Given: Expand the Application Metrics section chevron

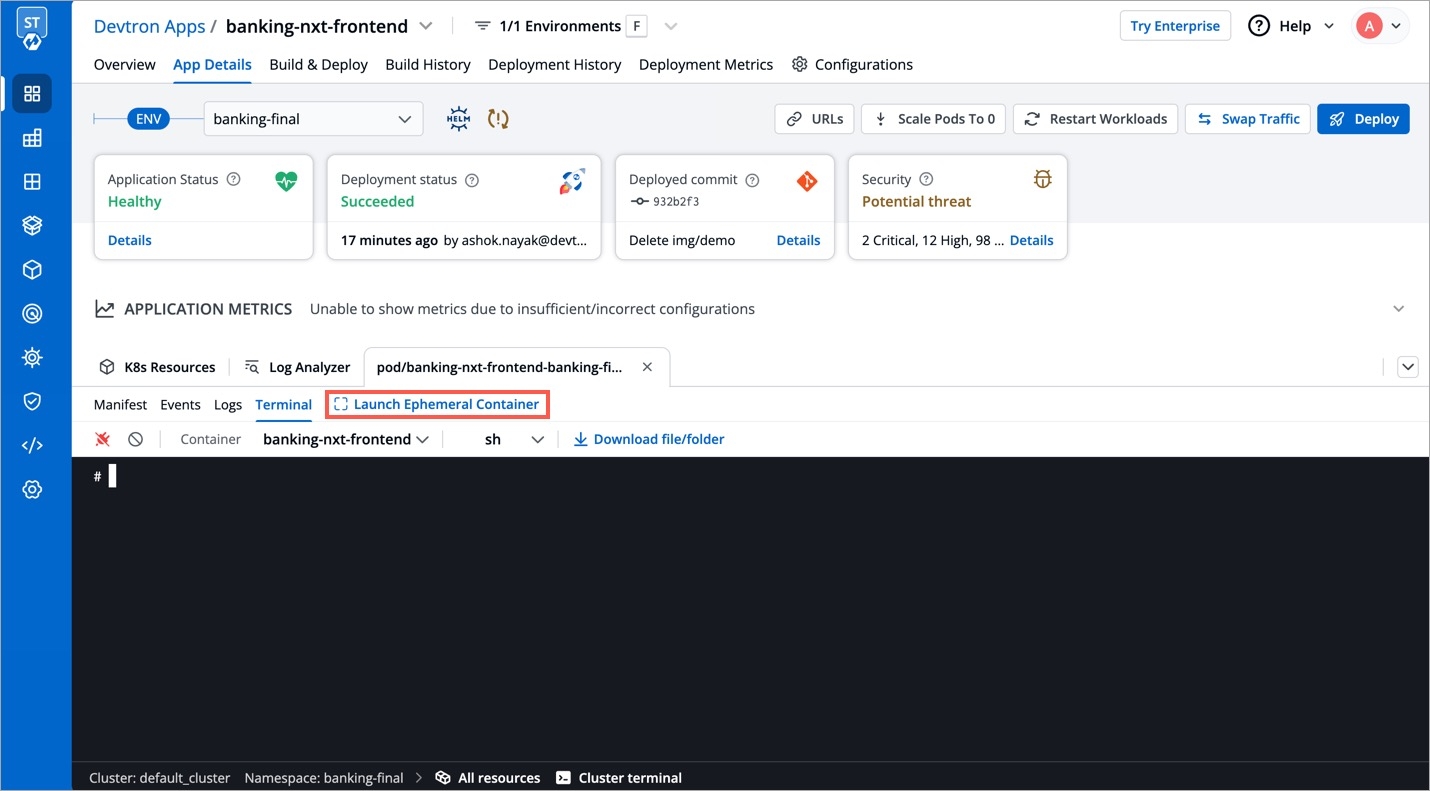Looking at the screenshot, I should pyautogui.click(x=1398, y=309).
